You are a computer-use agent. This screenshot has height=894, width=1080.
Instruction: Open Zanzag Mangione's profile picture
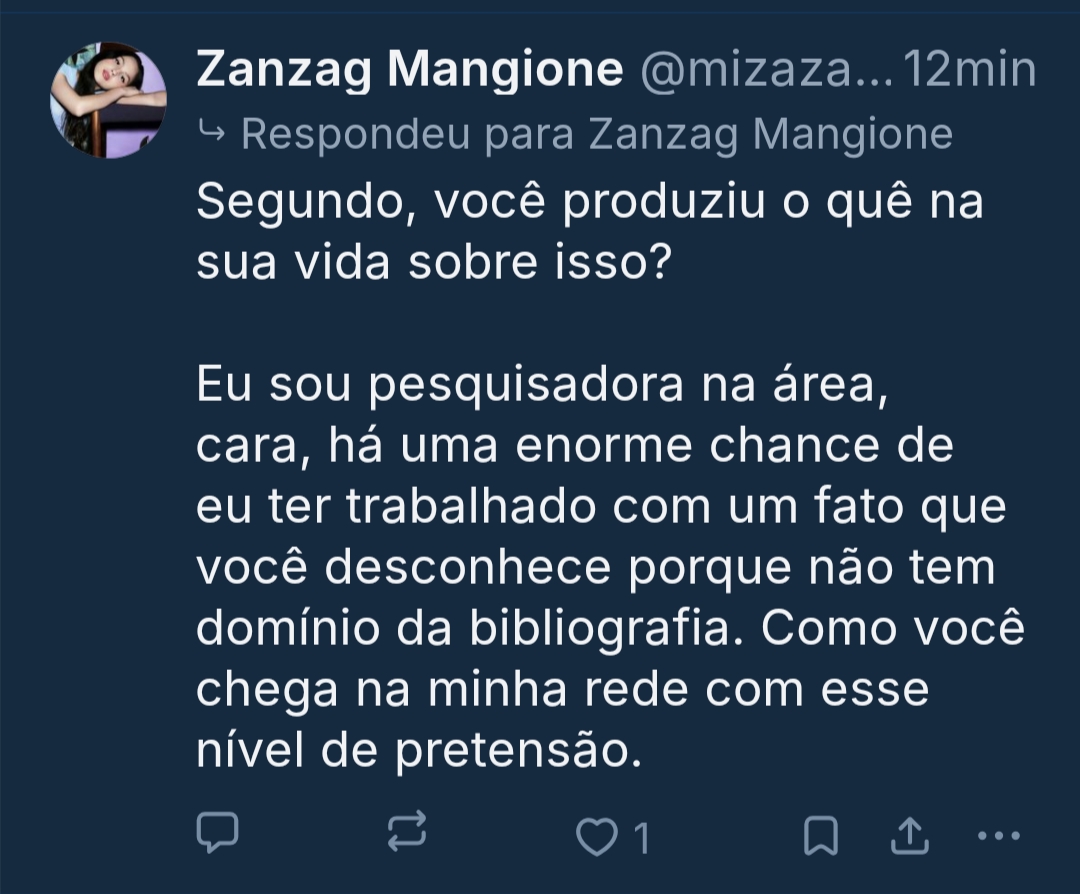(x=108, y=100)
